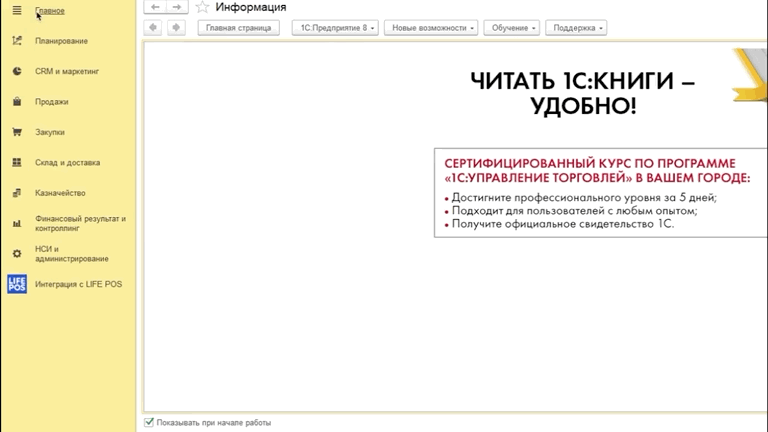768x432 pixels.
Task: Open the Склад и доставка section
Action: pos(67,163)
